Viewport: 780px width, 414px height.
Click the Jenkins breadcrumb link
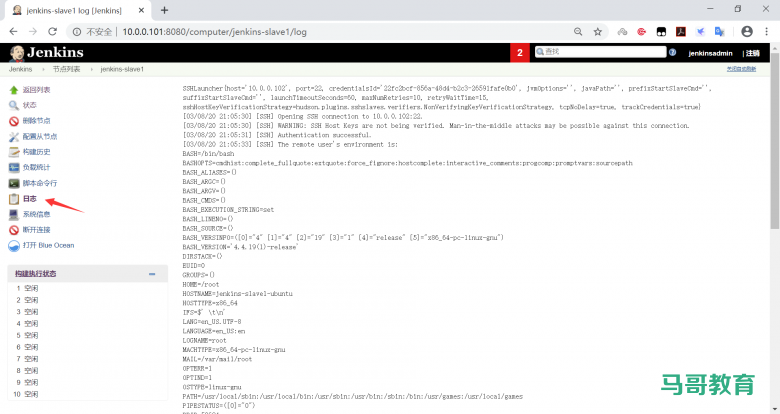point(20,69)
